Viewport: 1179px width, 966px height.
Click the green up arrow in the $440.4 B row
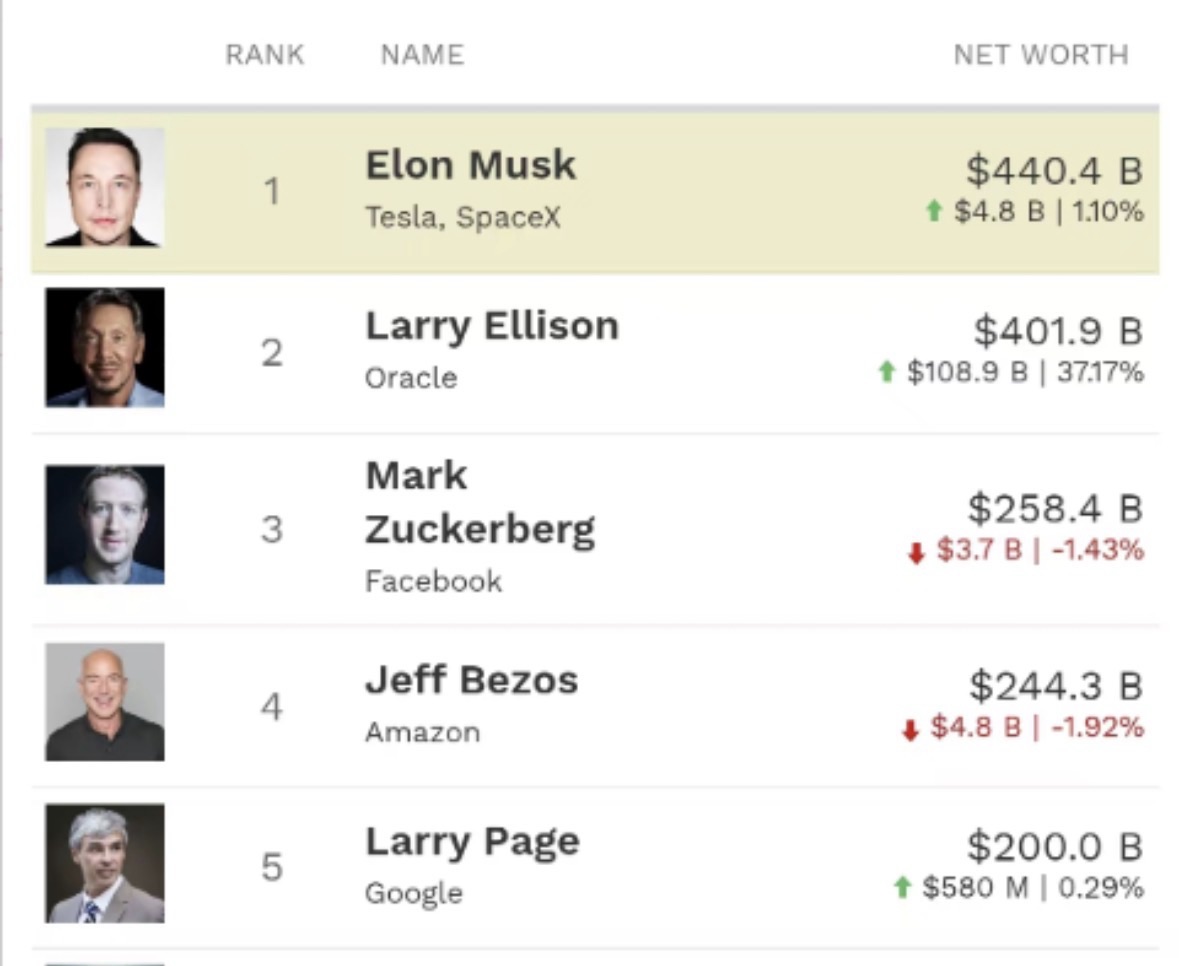click(x=934, y=211)
